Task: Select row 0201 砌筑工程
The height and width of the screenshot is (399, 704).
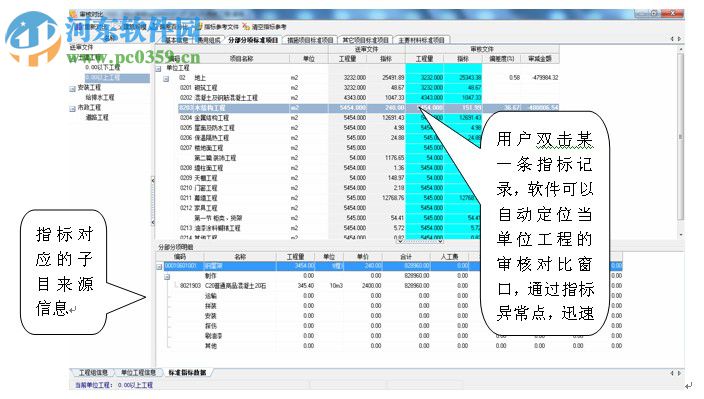Action: coord(368,88)
